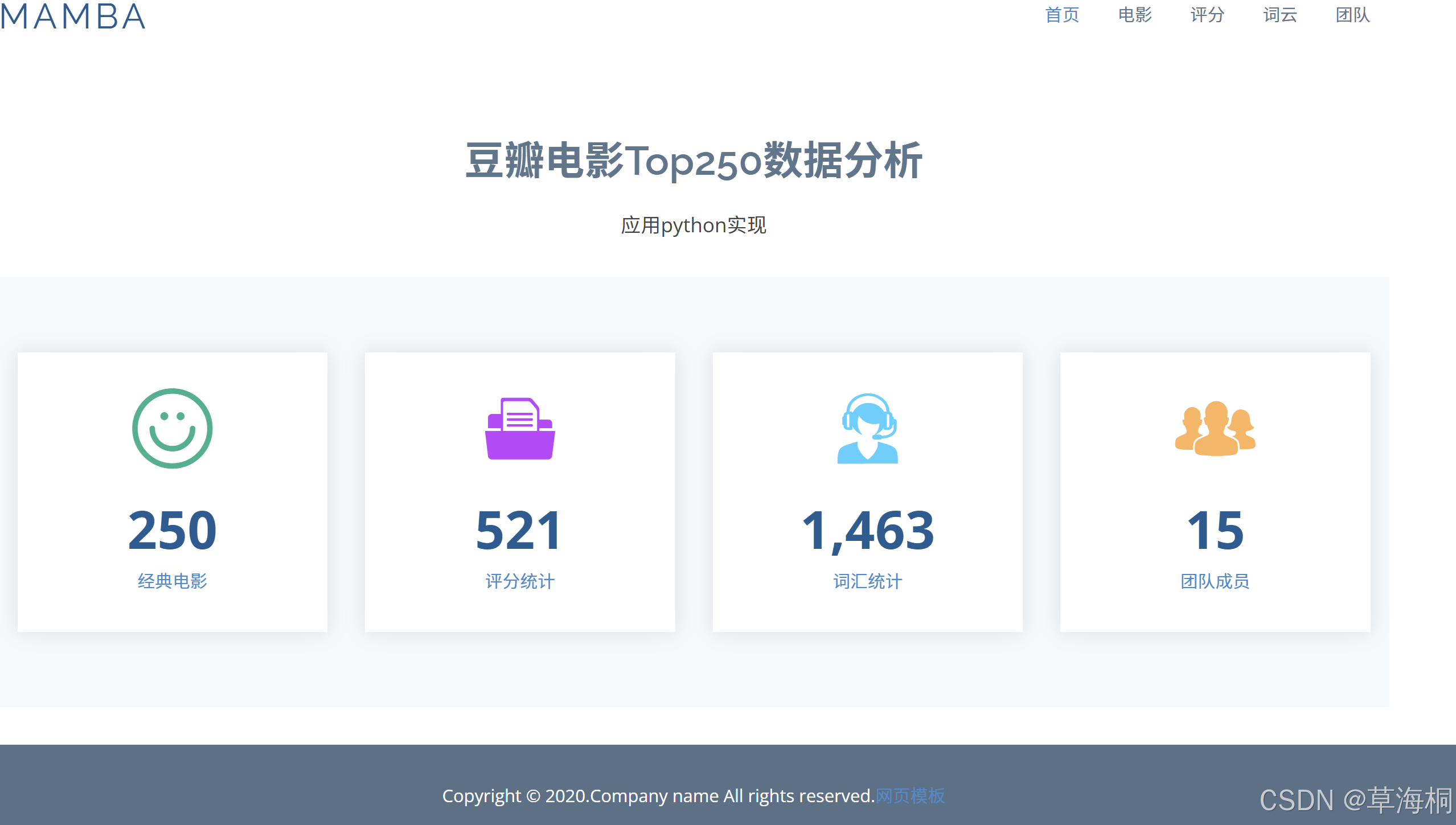Viewport: 1456px width, 825px height.
Task: Click the 15 count number
Action: tap(1215, 531)
